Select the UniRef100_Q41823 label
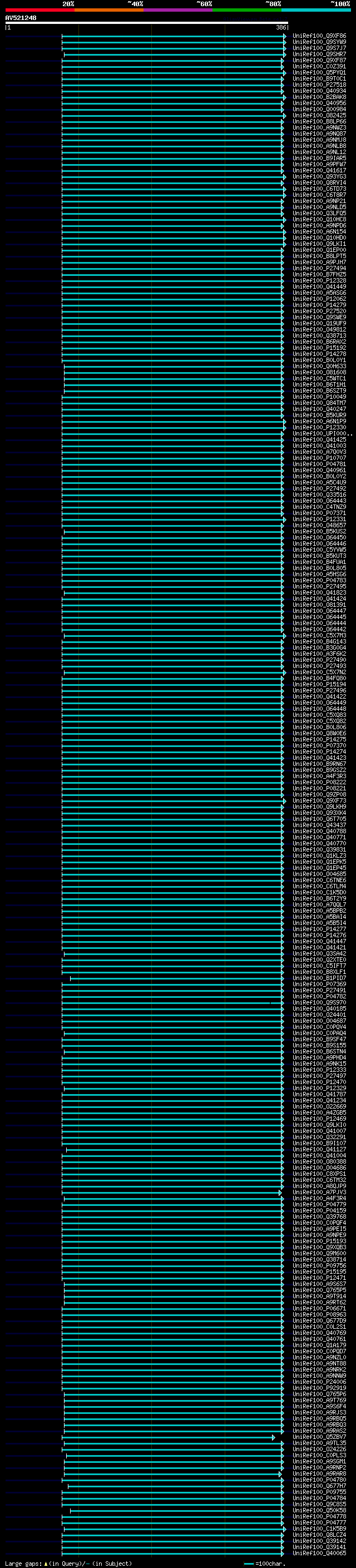 click(319, 592)
